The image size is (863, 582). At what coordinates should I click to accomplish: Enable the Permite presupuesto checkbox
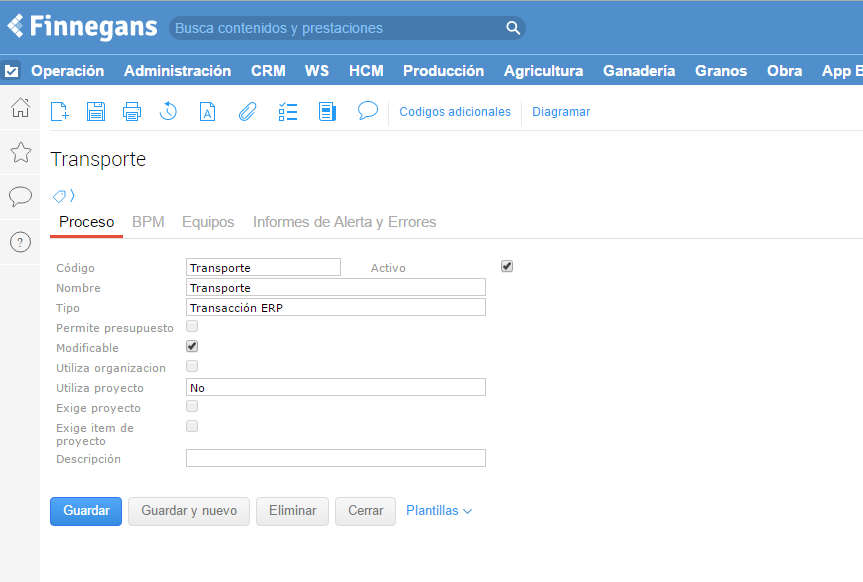(x=192, y=327)
